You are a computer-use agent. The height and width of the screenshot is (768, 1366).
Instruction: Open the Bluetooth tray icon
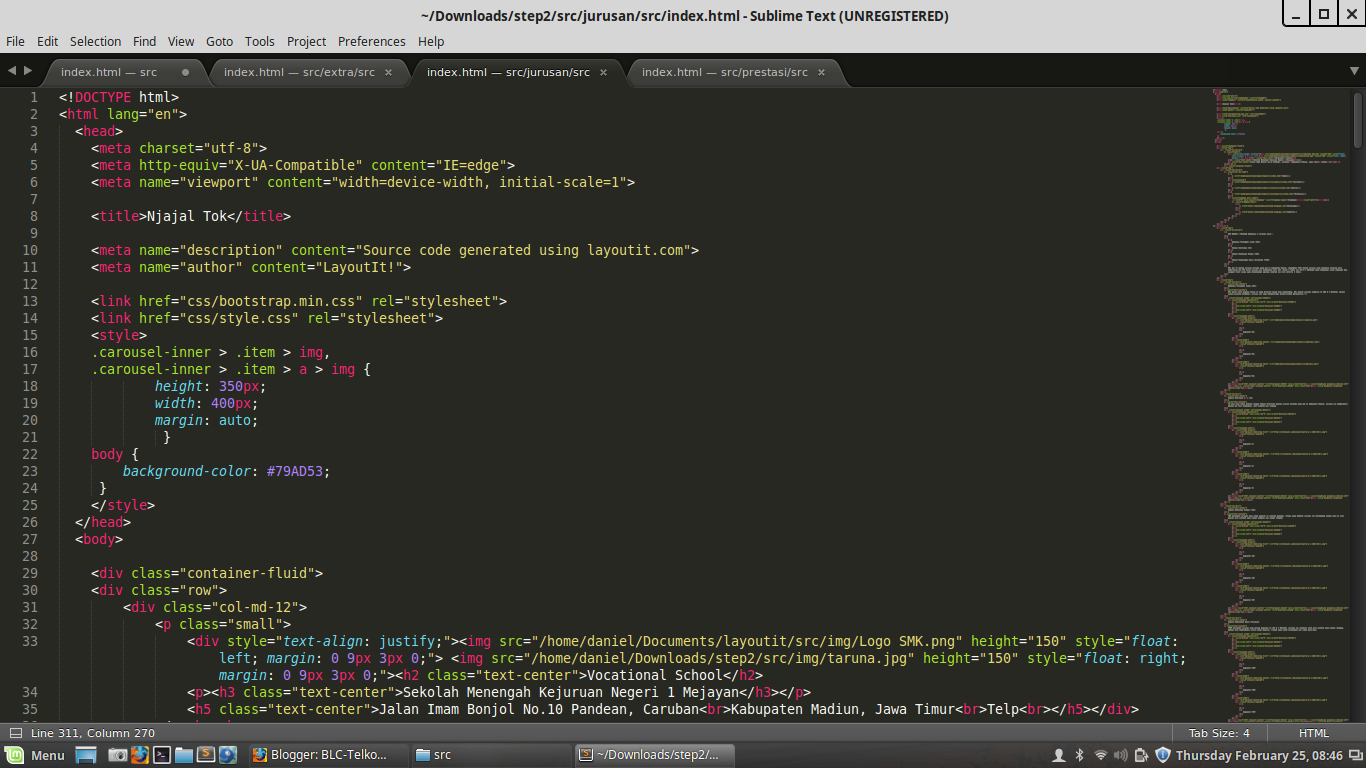[x=1080, y=755]
